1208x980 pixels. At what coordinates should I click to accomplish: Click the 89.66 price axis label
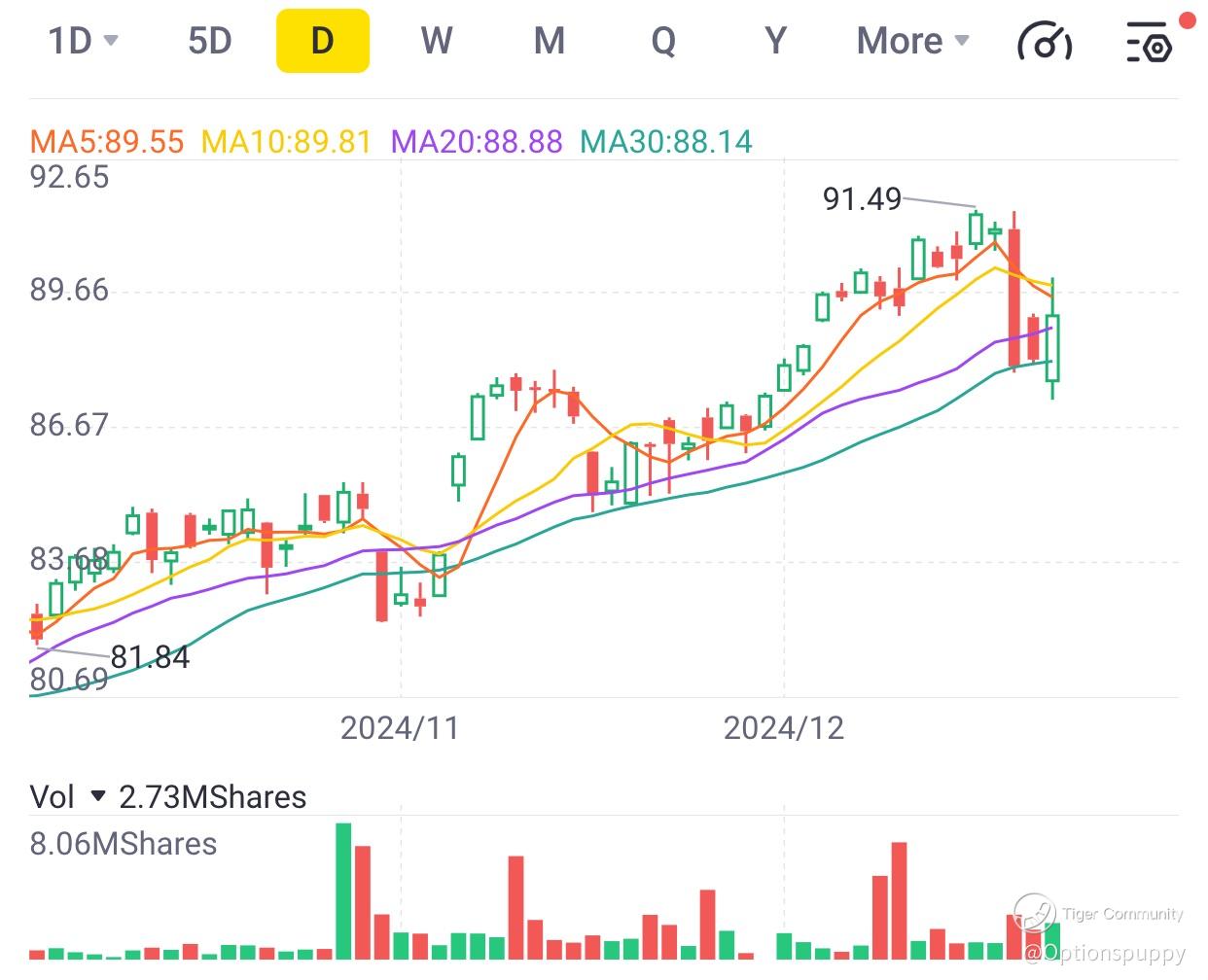coord(69,290)
